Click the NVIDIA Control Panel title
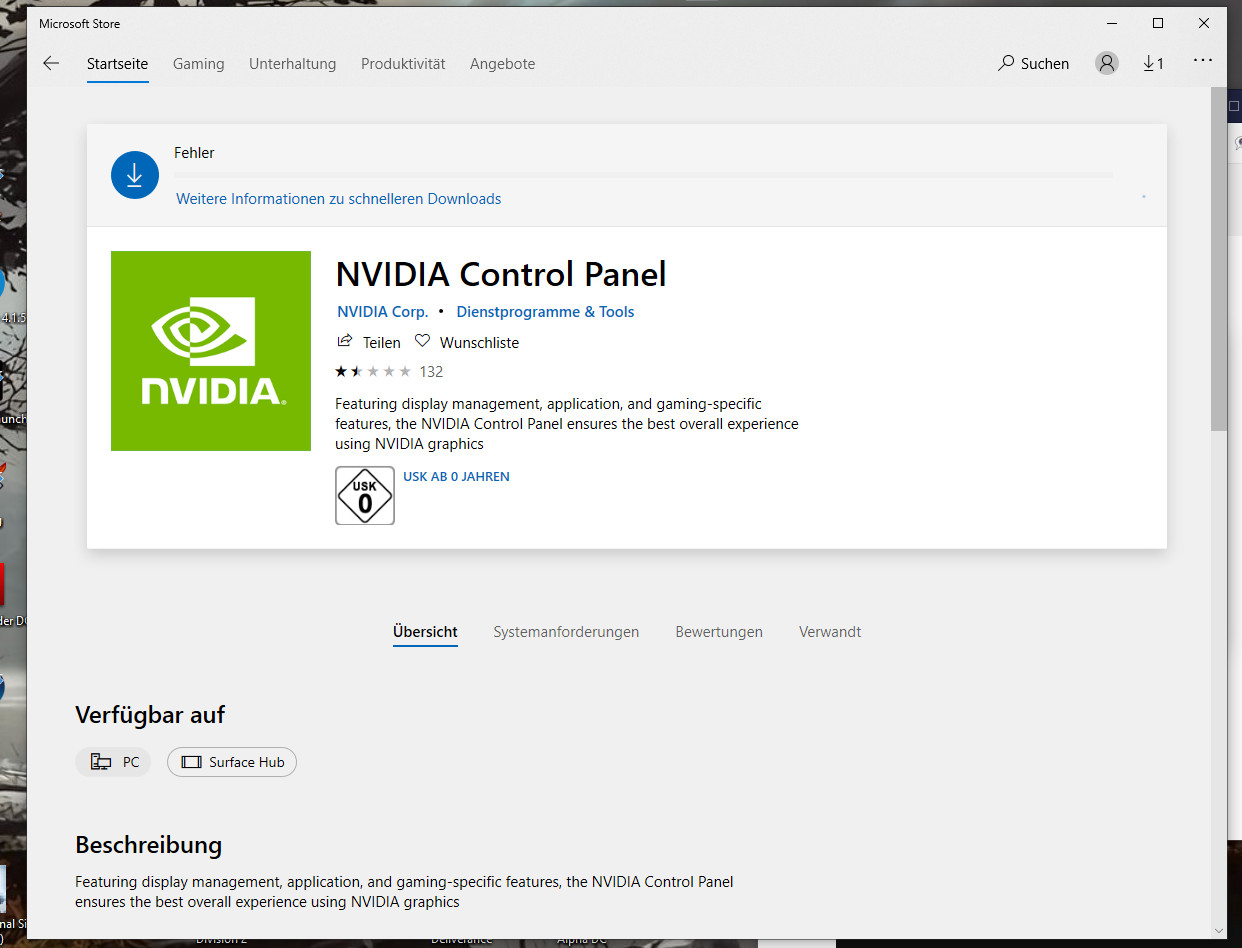The image size is (1242, 948). (501, 274)
